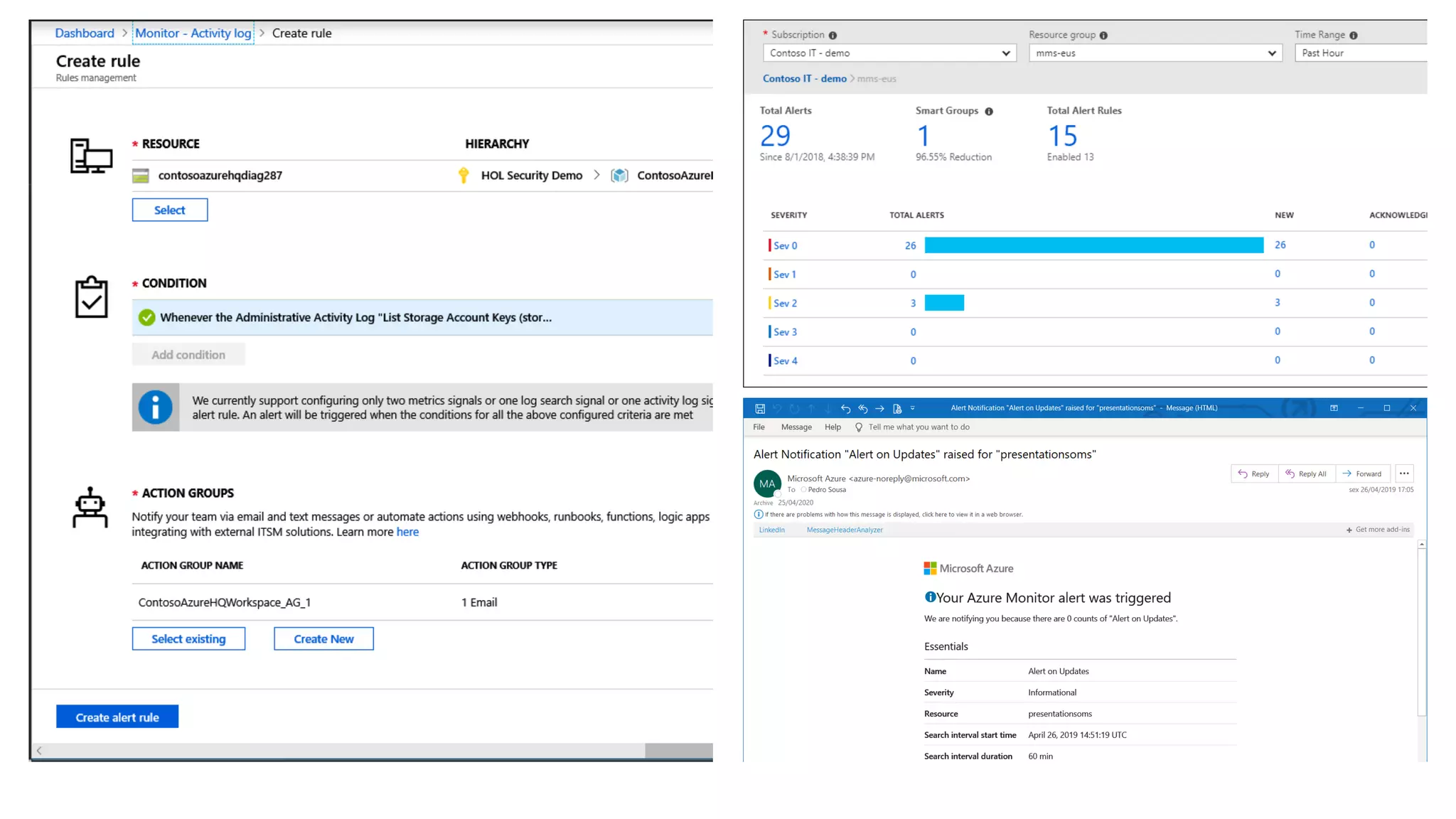1456x819 pixels.
Task: Customize Quick Access Toolbar dropdown arrow
Action: (x=913, y=409)
